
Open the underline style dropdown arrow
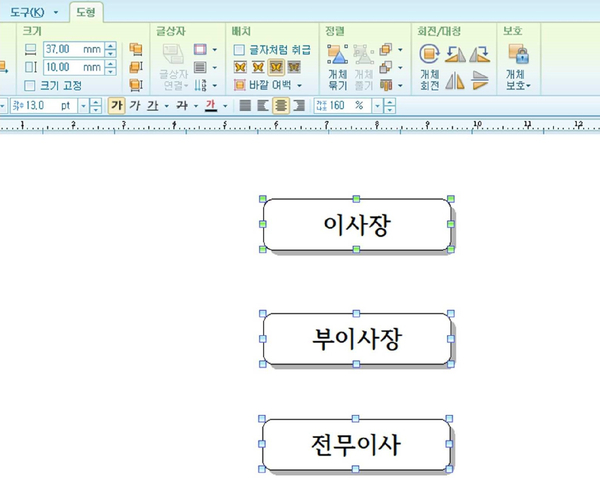pos(166,106)
